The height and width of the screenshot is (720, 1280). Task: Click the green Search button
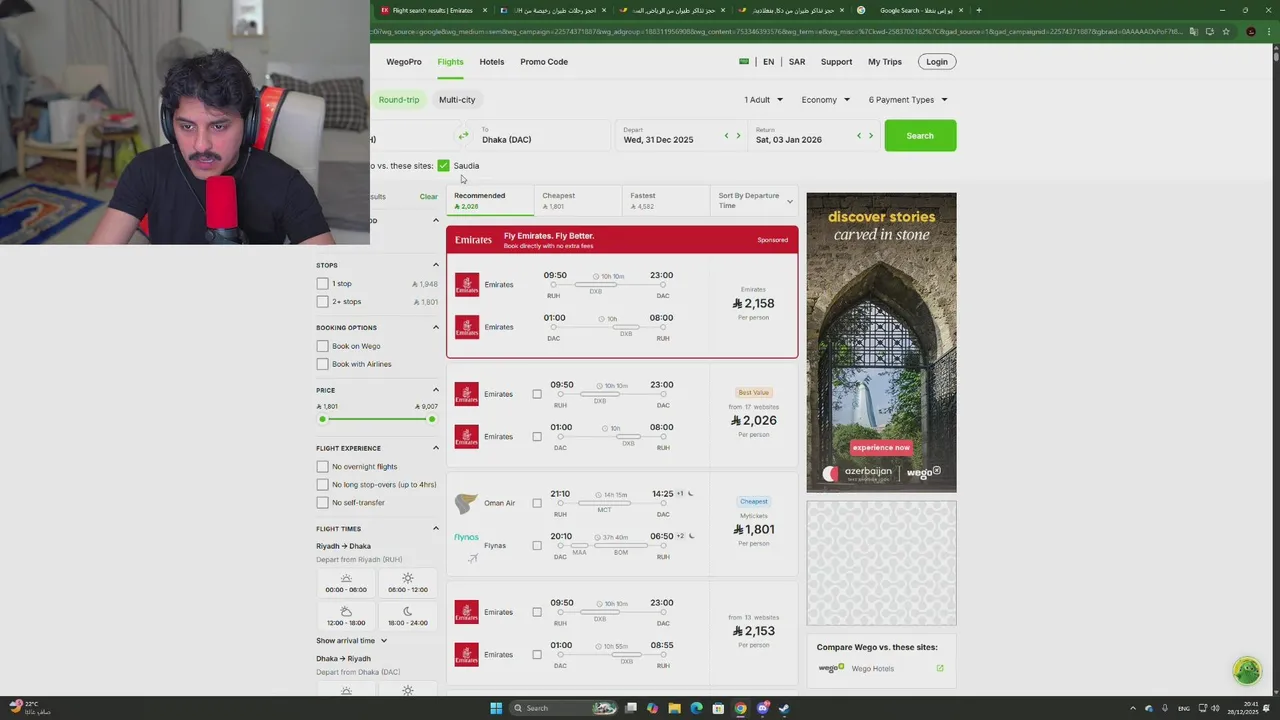click(920, 135)
